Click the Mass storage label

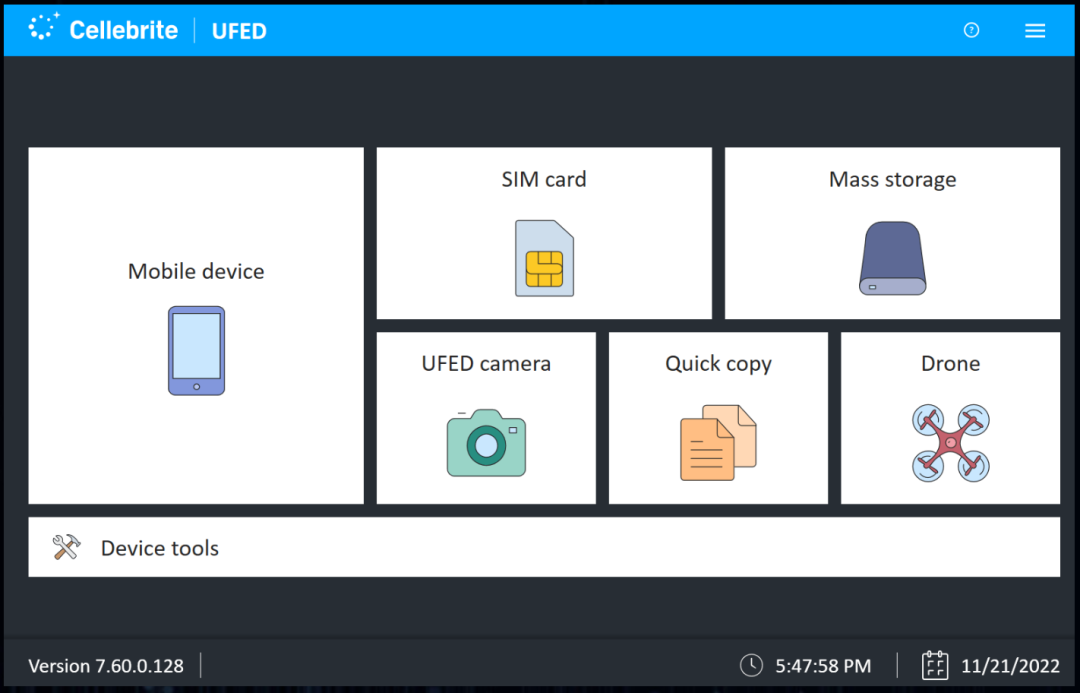pyautogui.click(x=893, y=180)
